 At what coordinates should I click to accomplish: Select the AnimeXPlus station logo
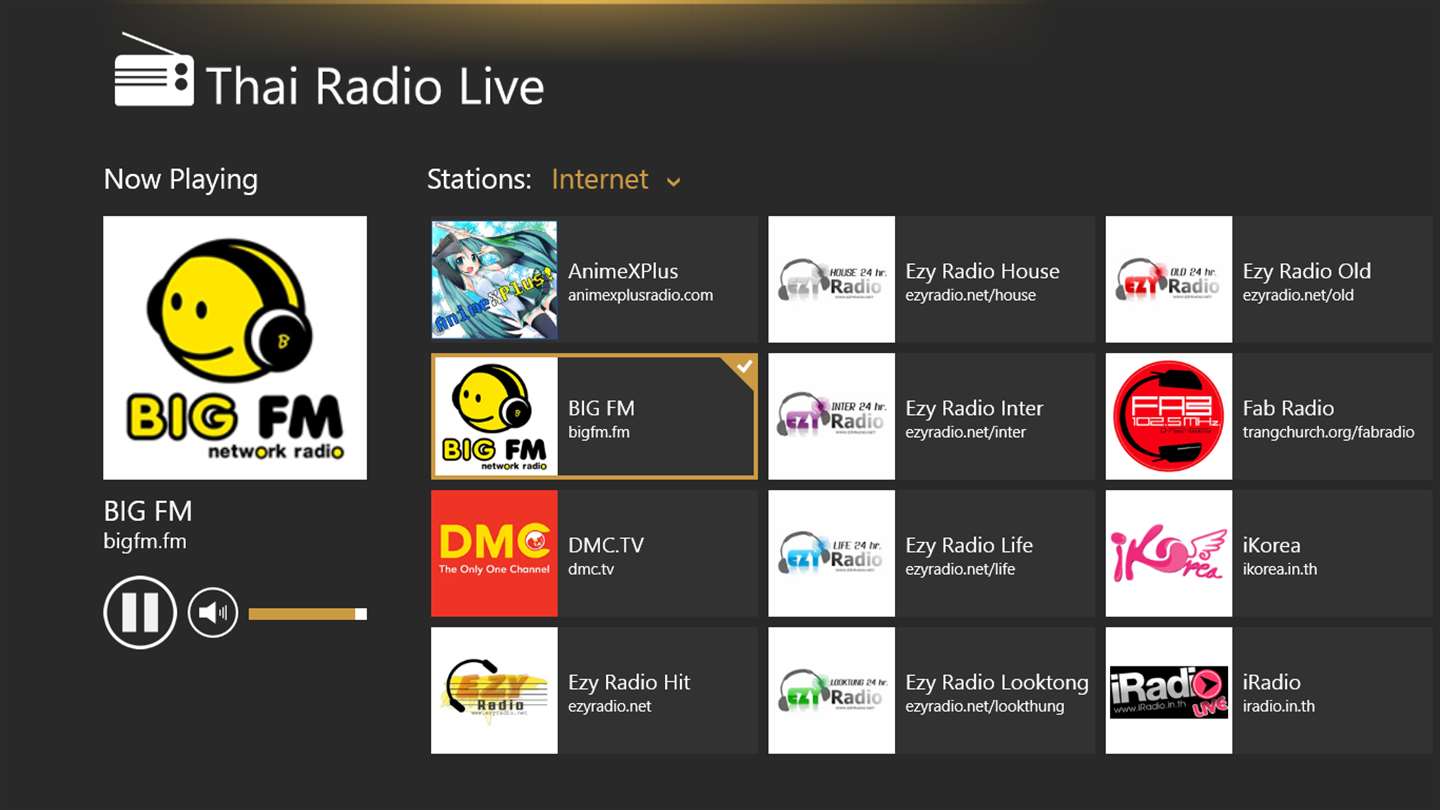coord(494,280)
